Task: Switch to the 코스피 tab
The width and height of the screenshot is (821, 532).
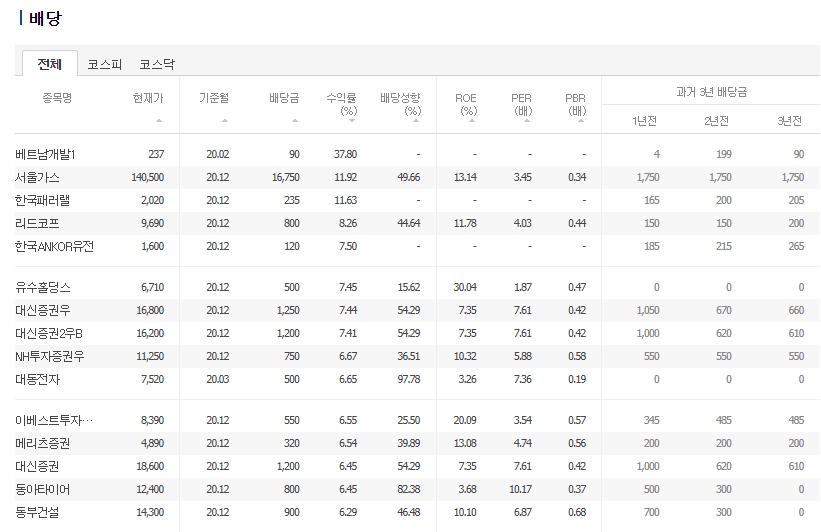Action: coord(105,64)
